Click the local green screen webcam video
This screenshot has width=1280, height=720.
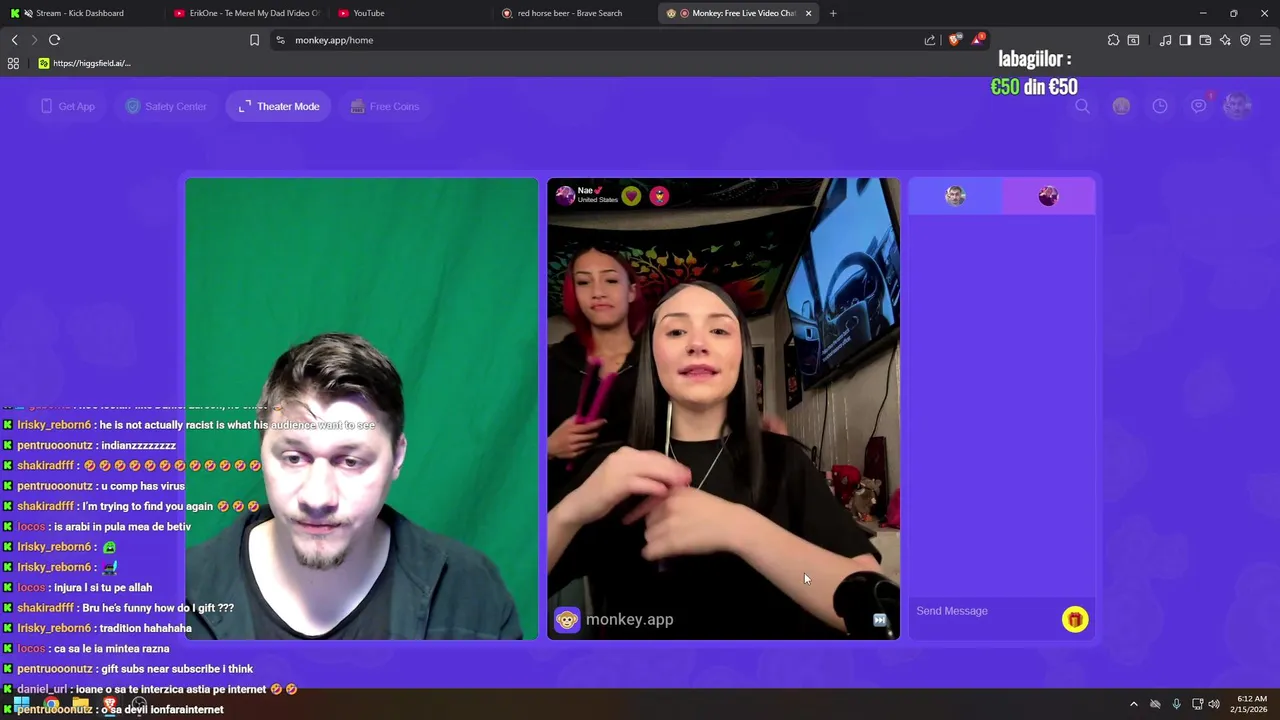coord(361,409)
